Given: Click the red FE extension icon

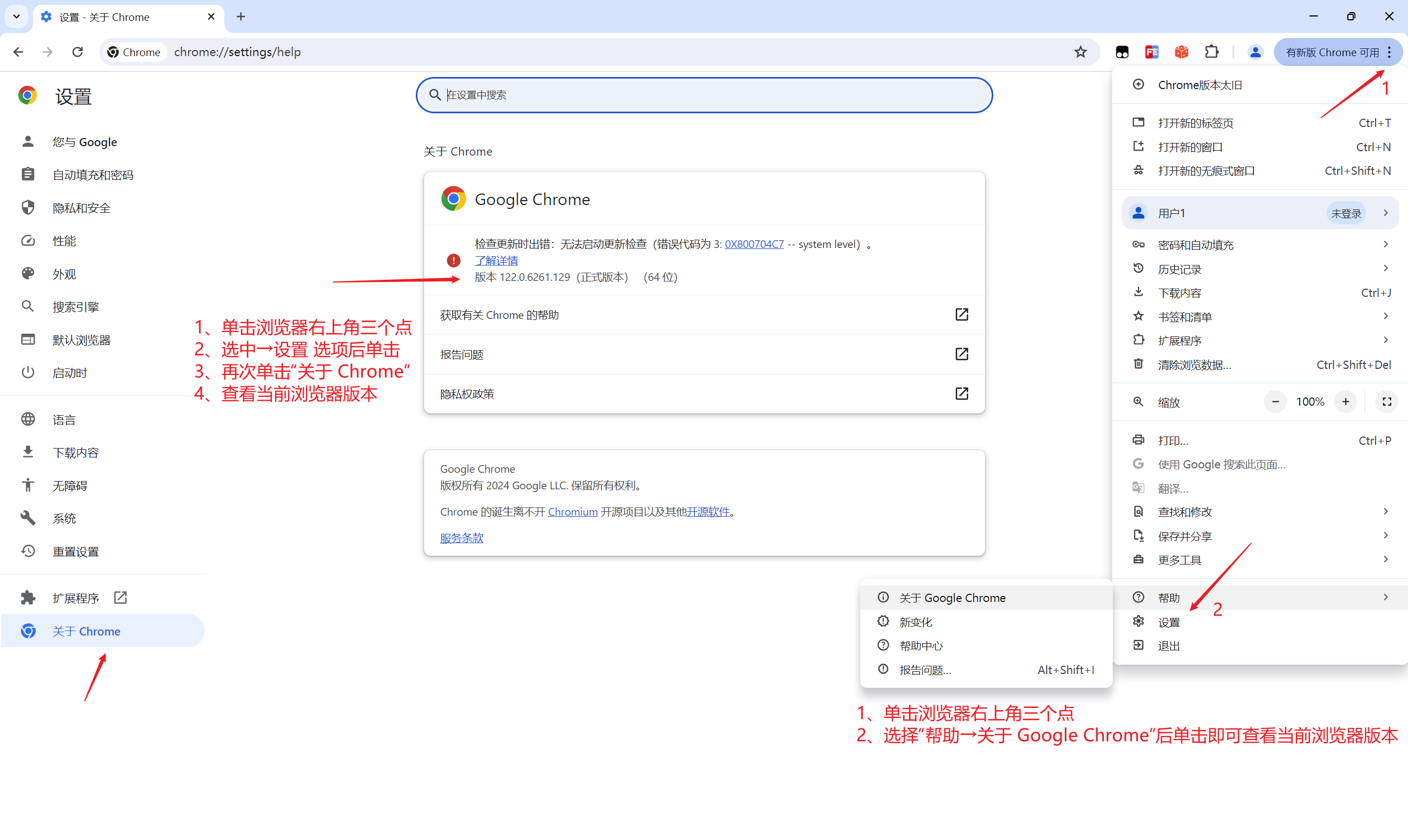Looking at the screenshot, I should point(1152,52).
